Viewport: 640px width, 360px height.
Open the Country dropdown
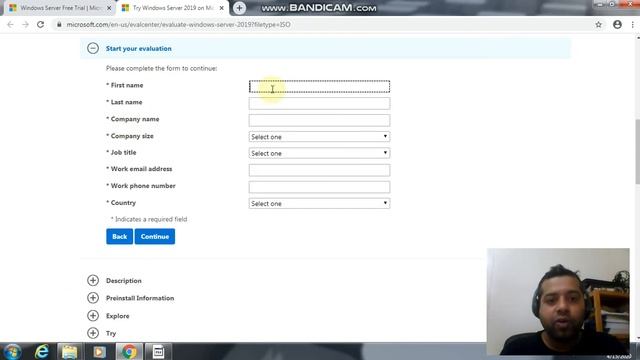coord(319,203)
